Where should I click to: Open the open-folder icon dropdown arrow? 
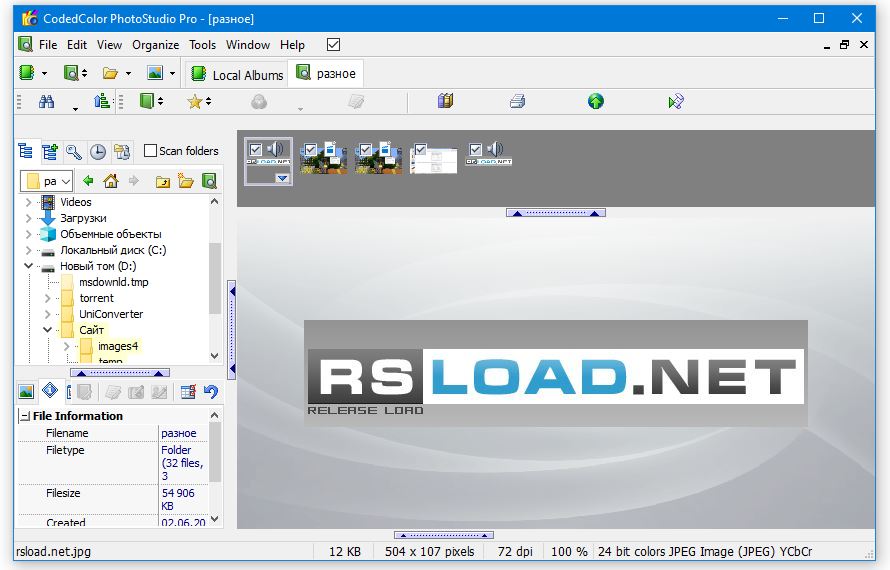click(x=128, y=73)
